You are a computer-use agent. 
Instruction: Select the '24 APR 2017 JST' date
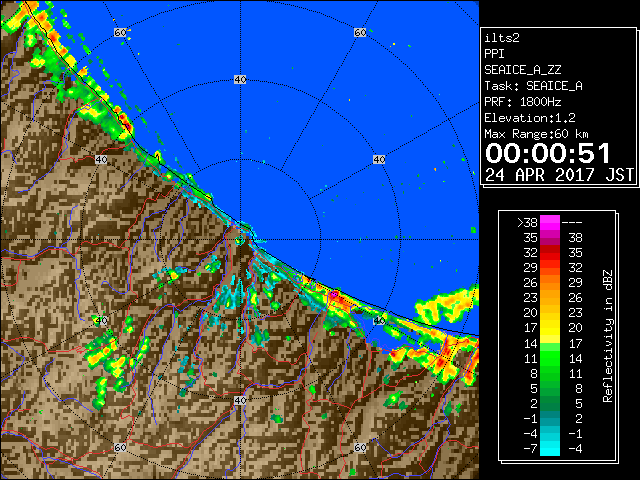click(559, 175)
